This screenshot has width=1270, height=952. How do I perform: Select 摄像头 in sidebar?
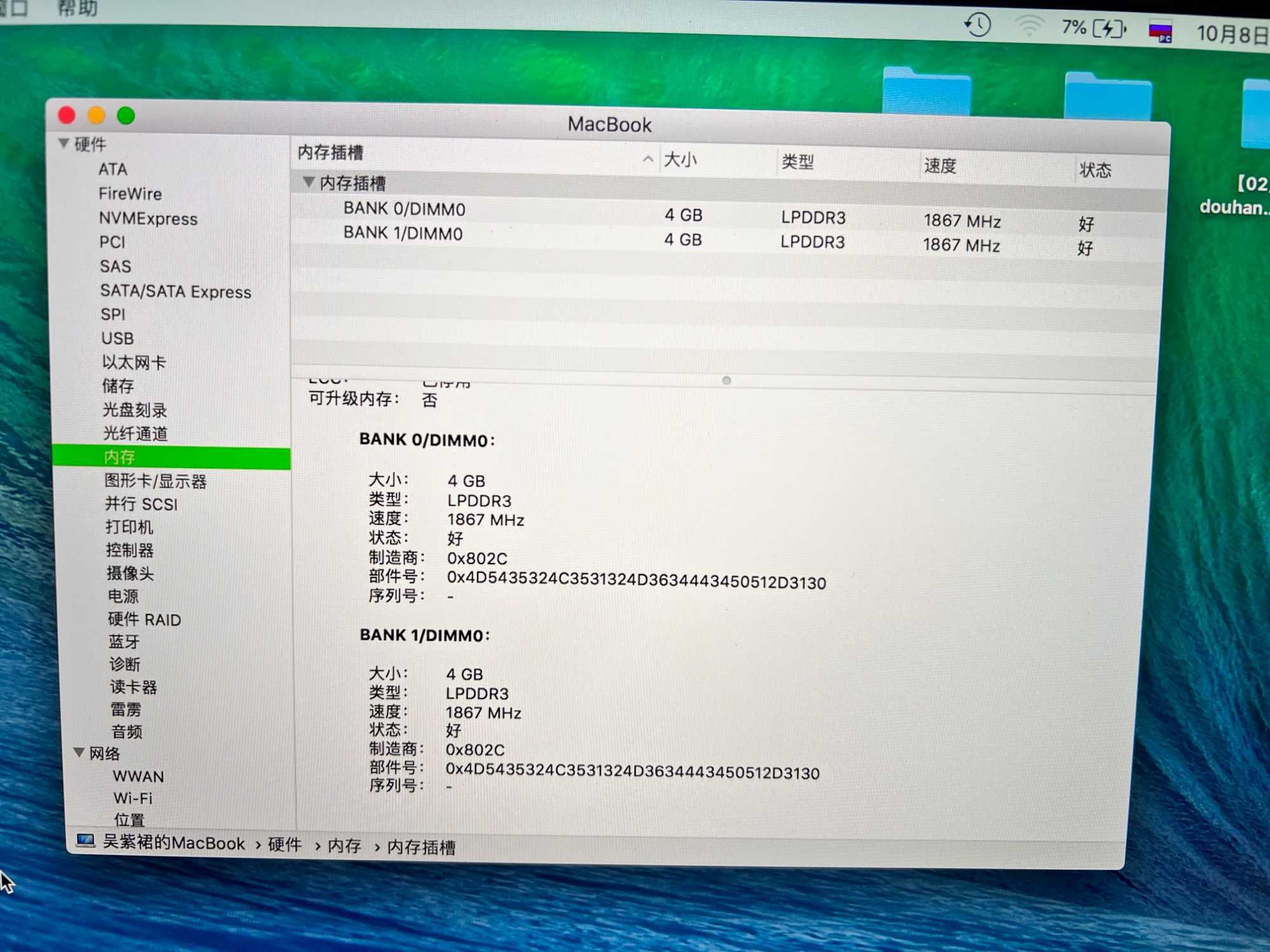pos(130,573)
